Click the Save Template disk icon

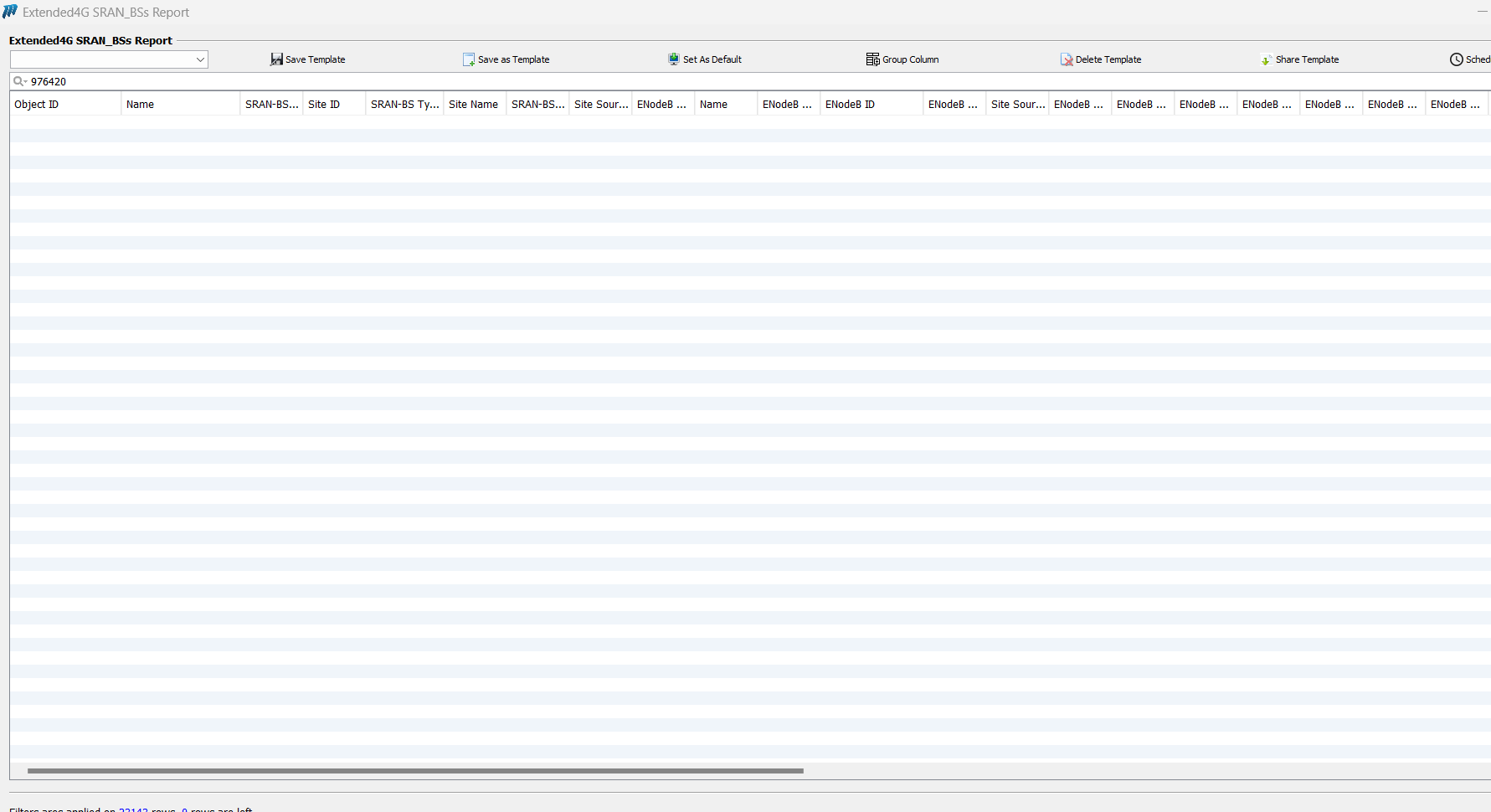point(276,59)
